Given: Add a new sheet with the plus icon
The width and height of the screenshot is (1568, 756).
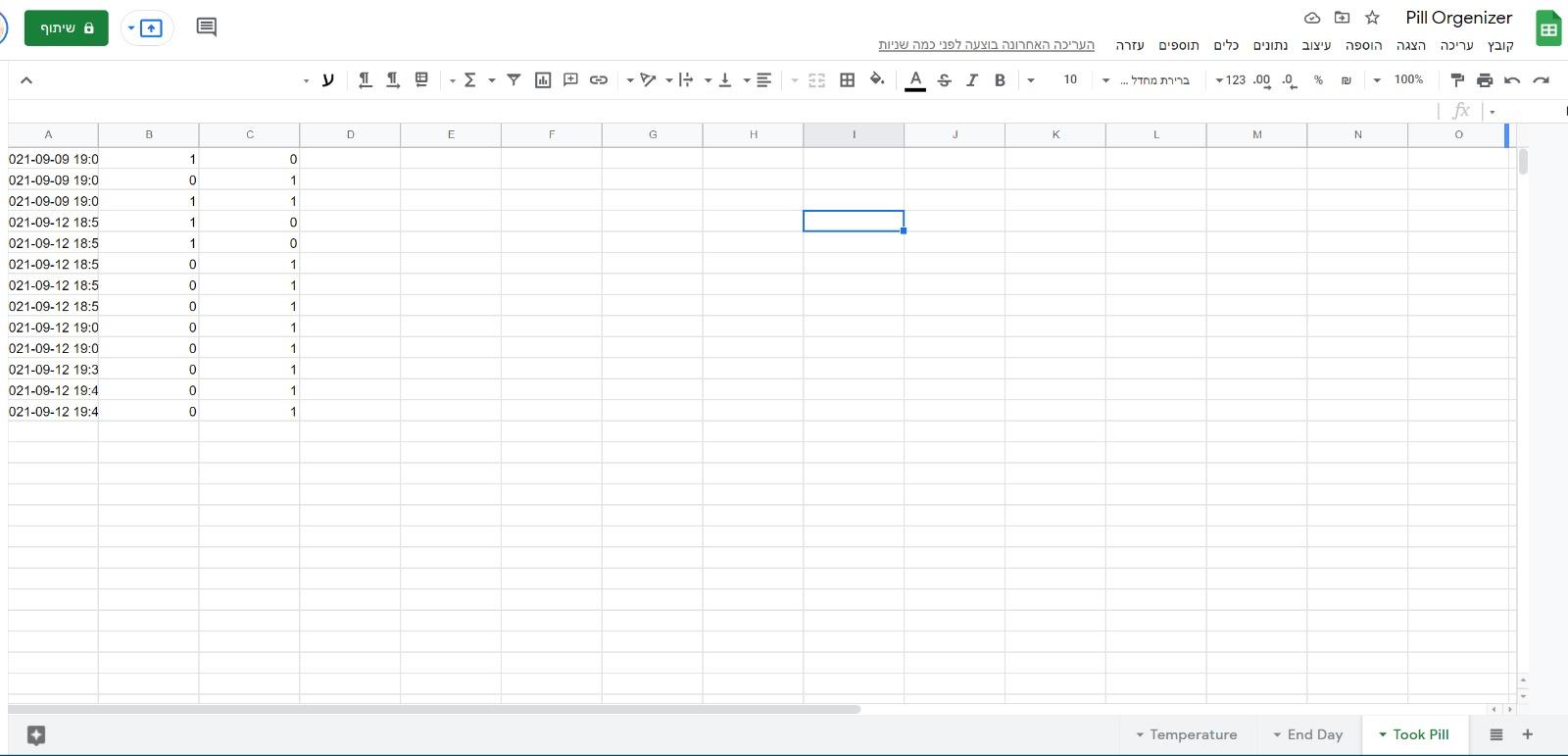Looking at the screenshot, I should click(1527, 734).
